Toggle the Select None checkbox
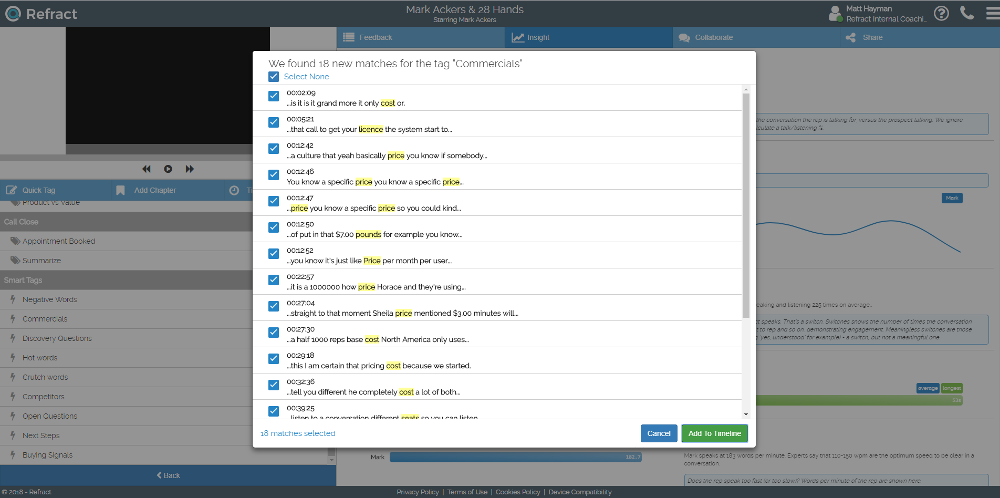This screenshot has height=498, width=1000. click(x=274, y=77)
